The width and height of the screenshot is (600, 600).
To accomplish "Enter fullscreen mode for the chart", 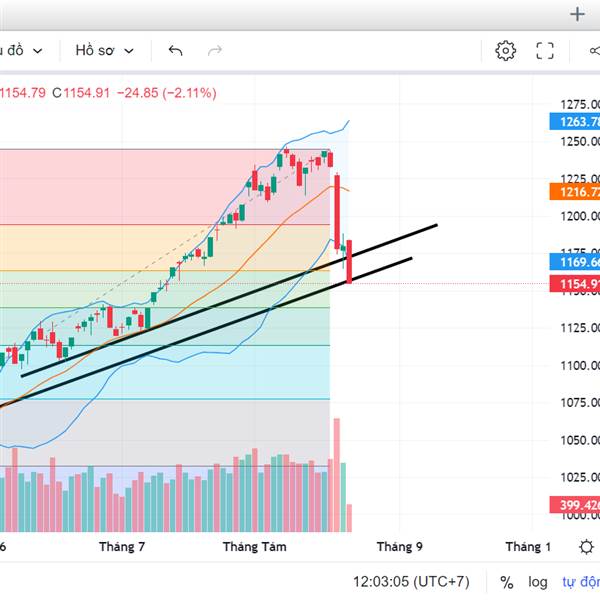I will 545,50.
